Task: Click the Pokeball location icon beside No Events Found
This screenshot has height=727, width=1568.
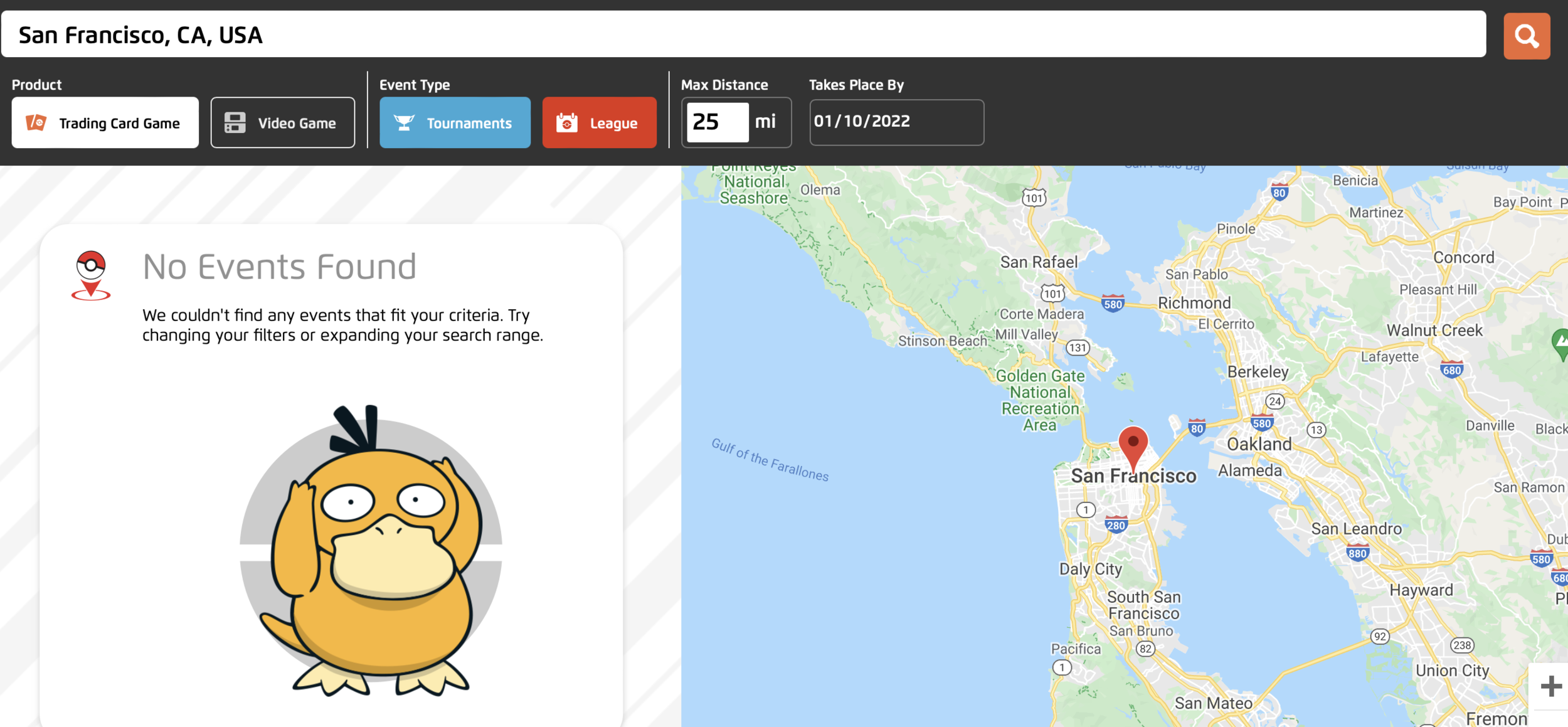Action: 91,275
